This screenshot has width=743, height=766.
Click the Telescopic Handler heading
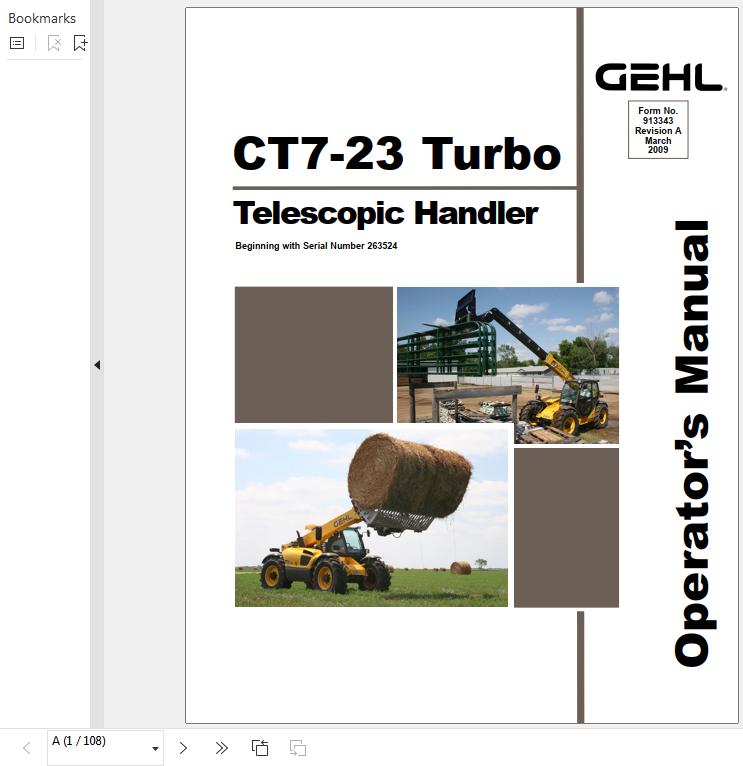pos(385,213)
